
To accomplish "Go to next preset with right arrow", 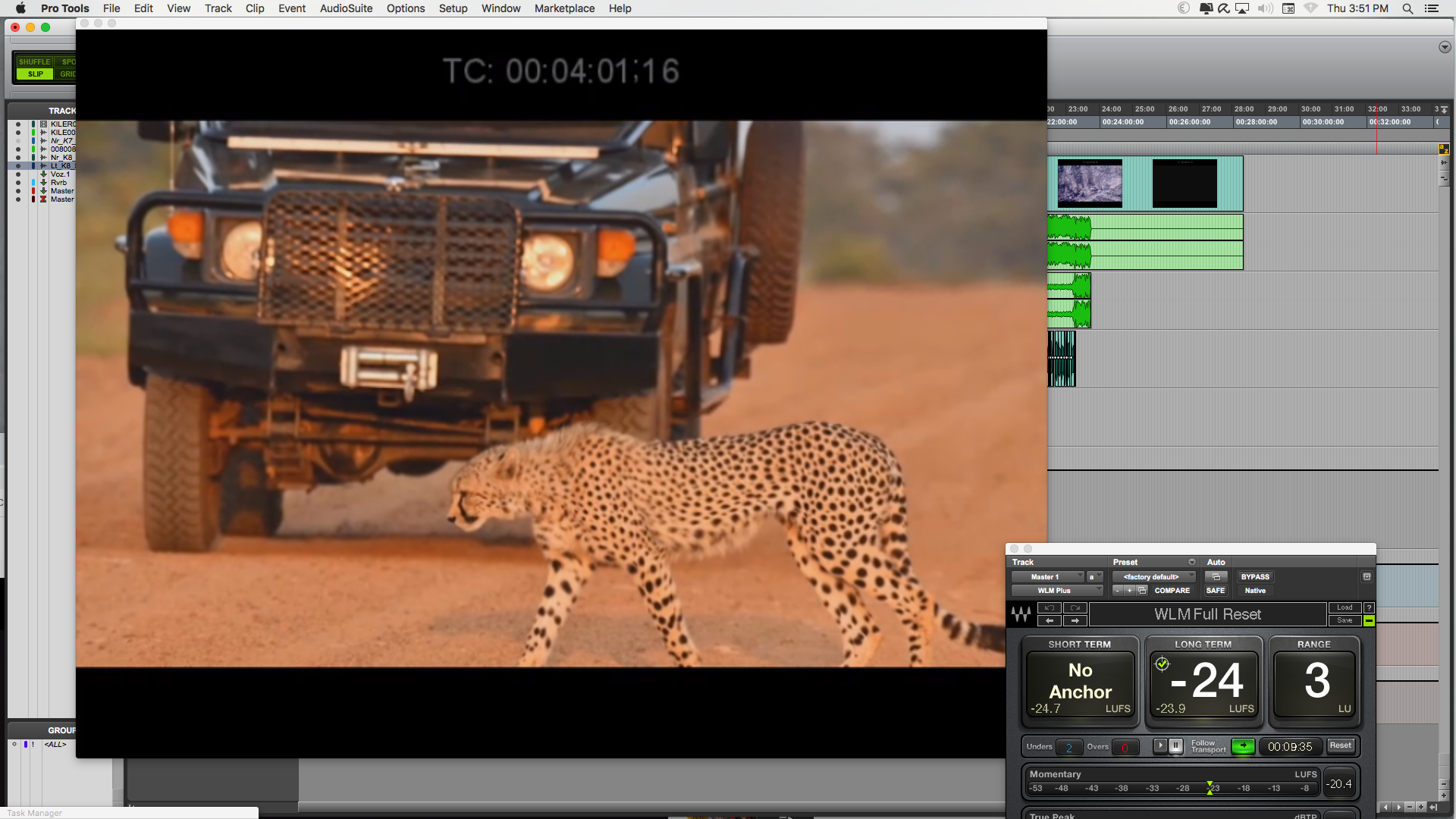I will (1075, 620).
